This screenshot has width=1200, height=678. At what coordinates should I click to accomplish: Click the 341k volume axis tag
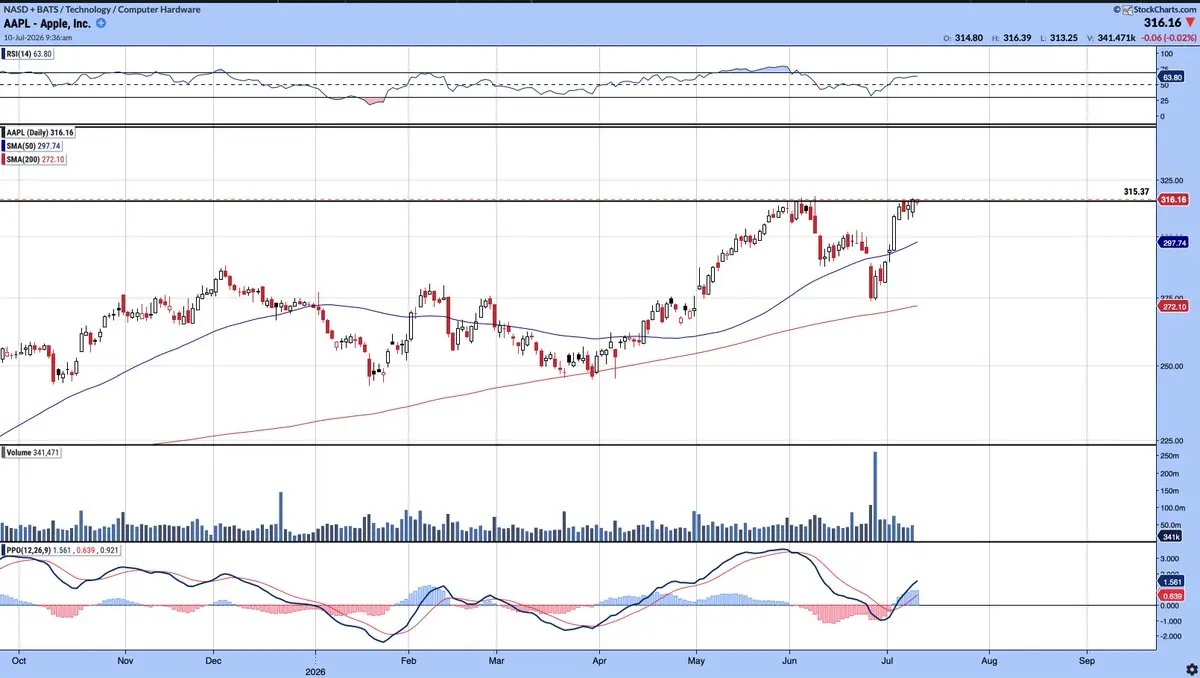click(x=1169, y=538)
